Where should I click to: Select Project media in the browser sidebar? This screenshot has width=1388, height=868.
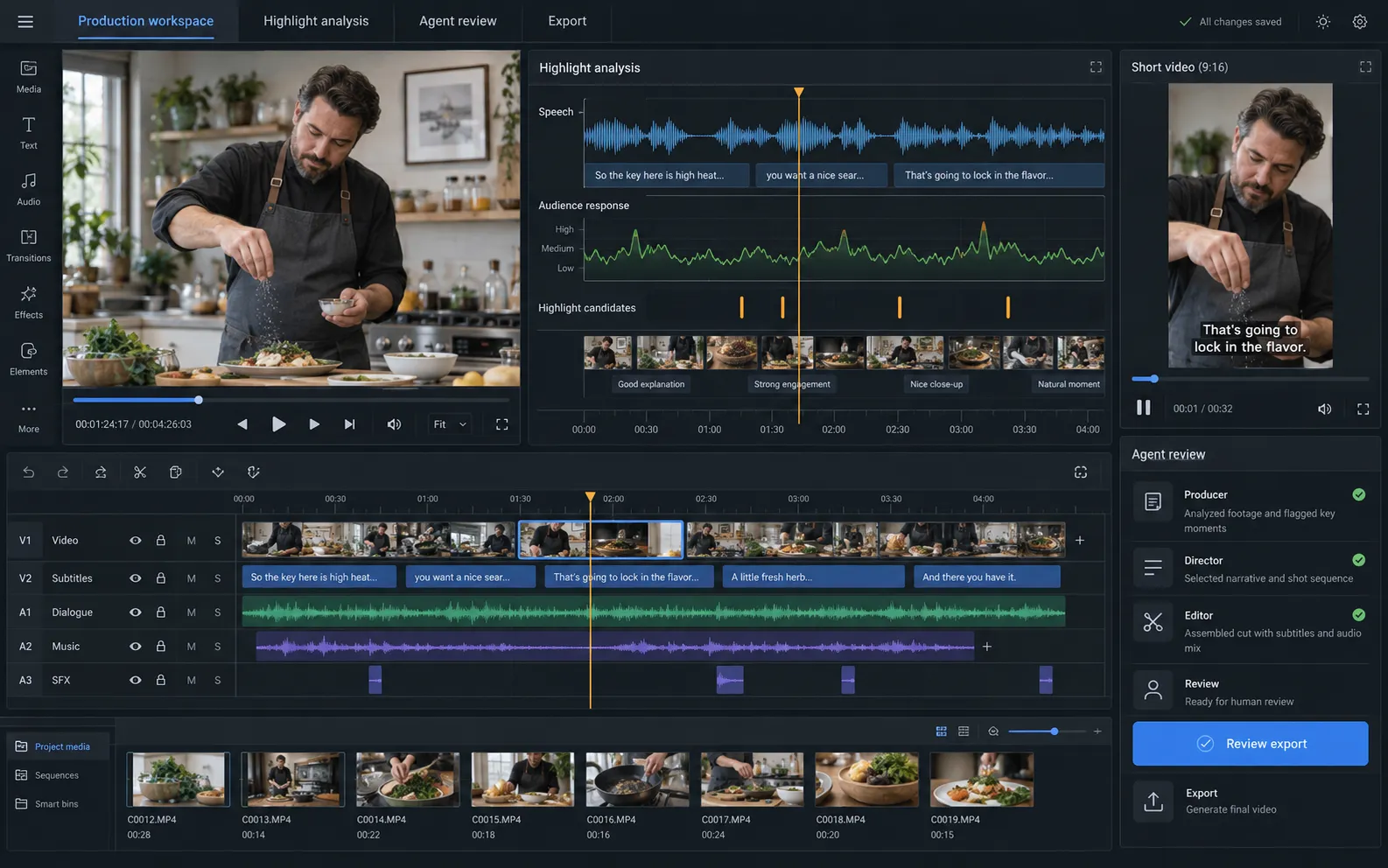[x=60, y=746]
